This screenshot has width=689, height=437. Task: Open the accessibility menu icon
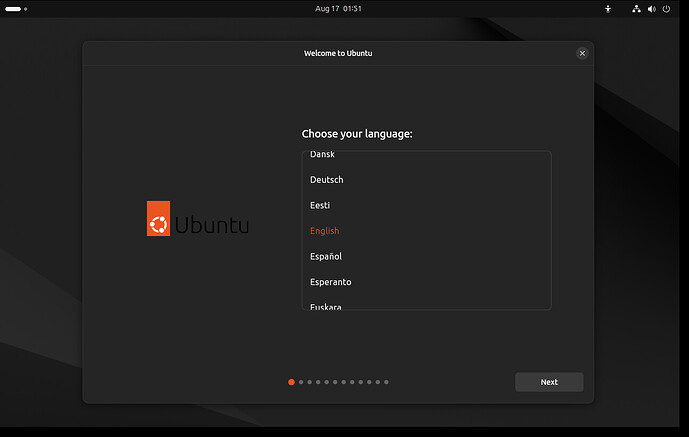click(608, 9)
